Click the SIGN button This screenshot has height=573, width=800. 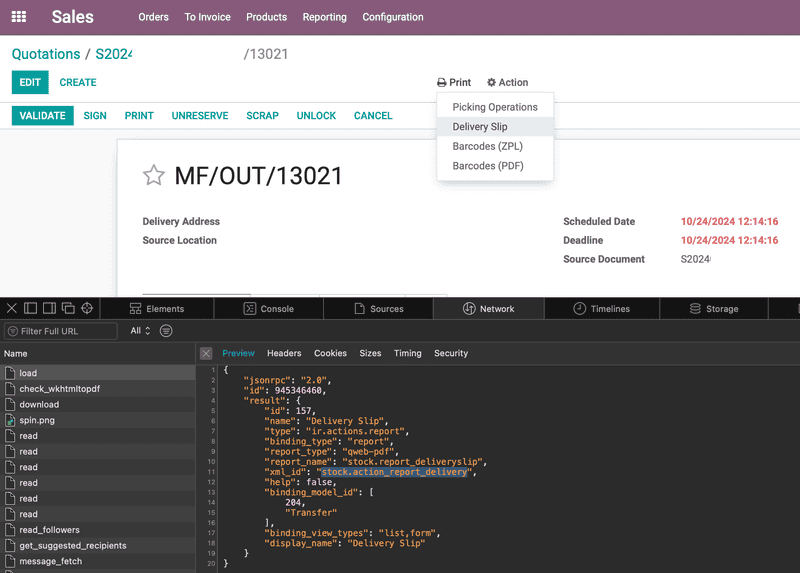(95, 116)
